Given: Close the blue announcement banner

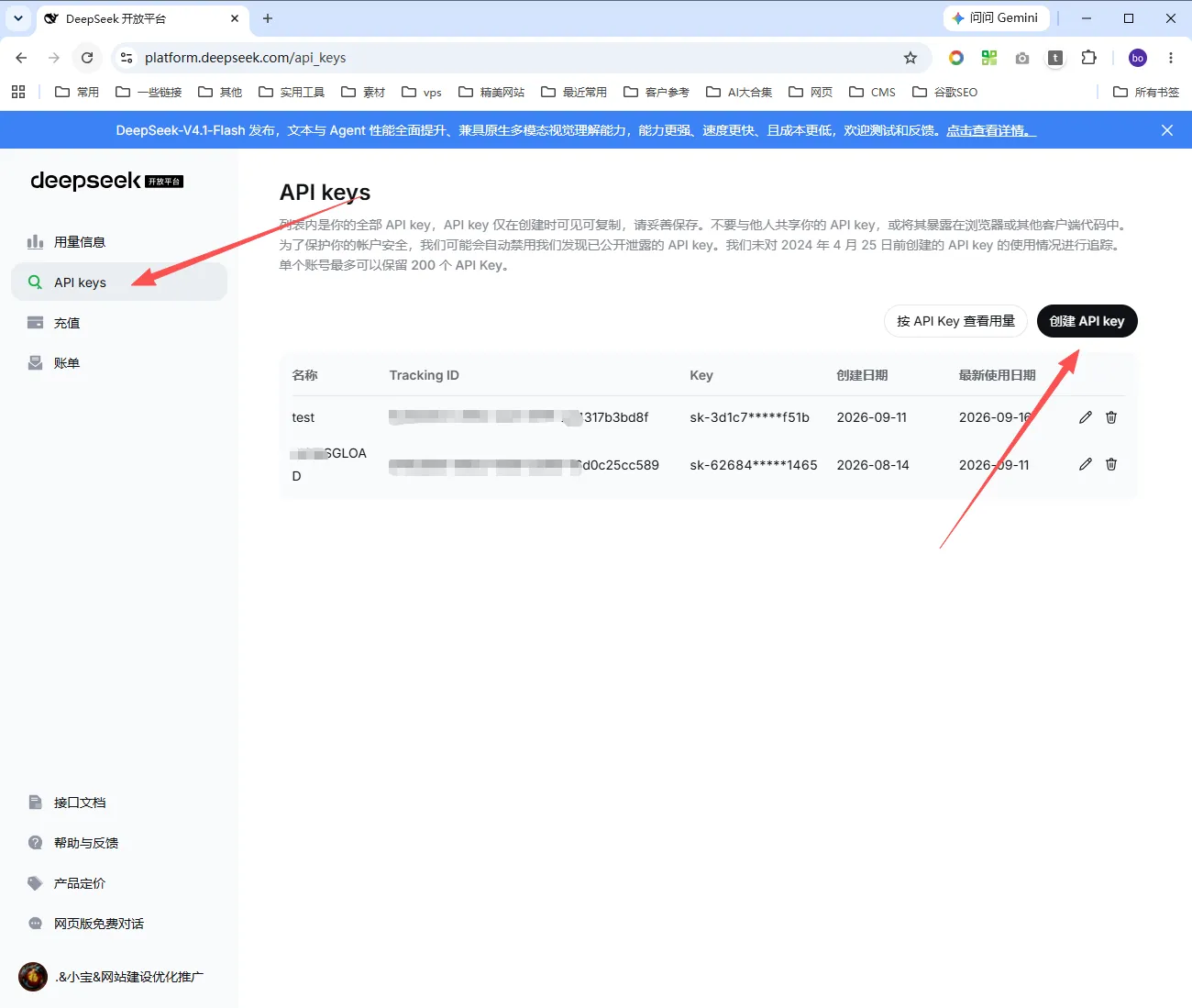Looking at the screenshot, I should click(x=1167, y=130).
